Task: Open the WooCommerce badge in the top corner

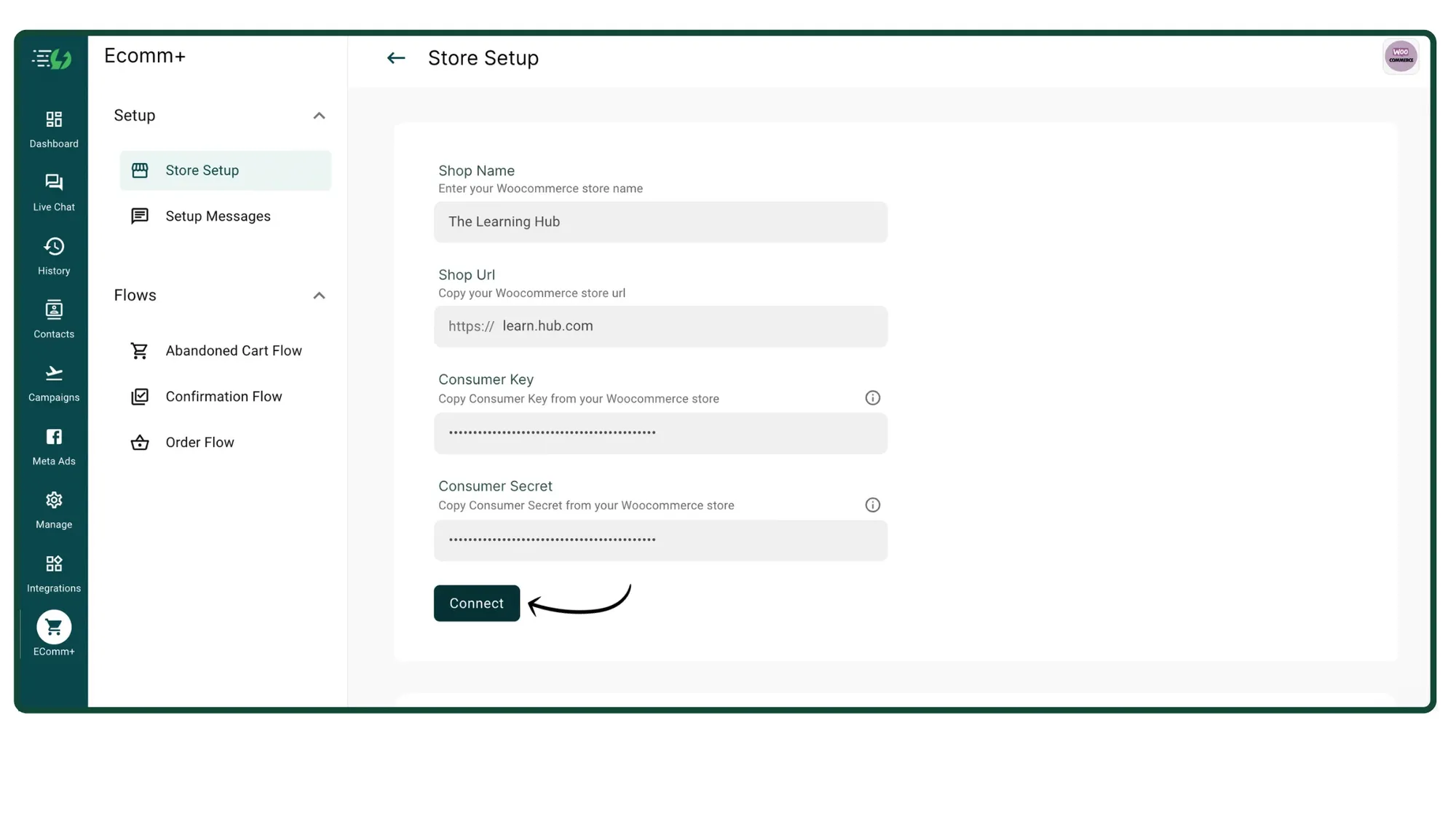Action: pos(1400,56)
